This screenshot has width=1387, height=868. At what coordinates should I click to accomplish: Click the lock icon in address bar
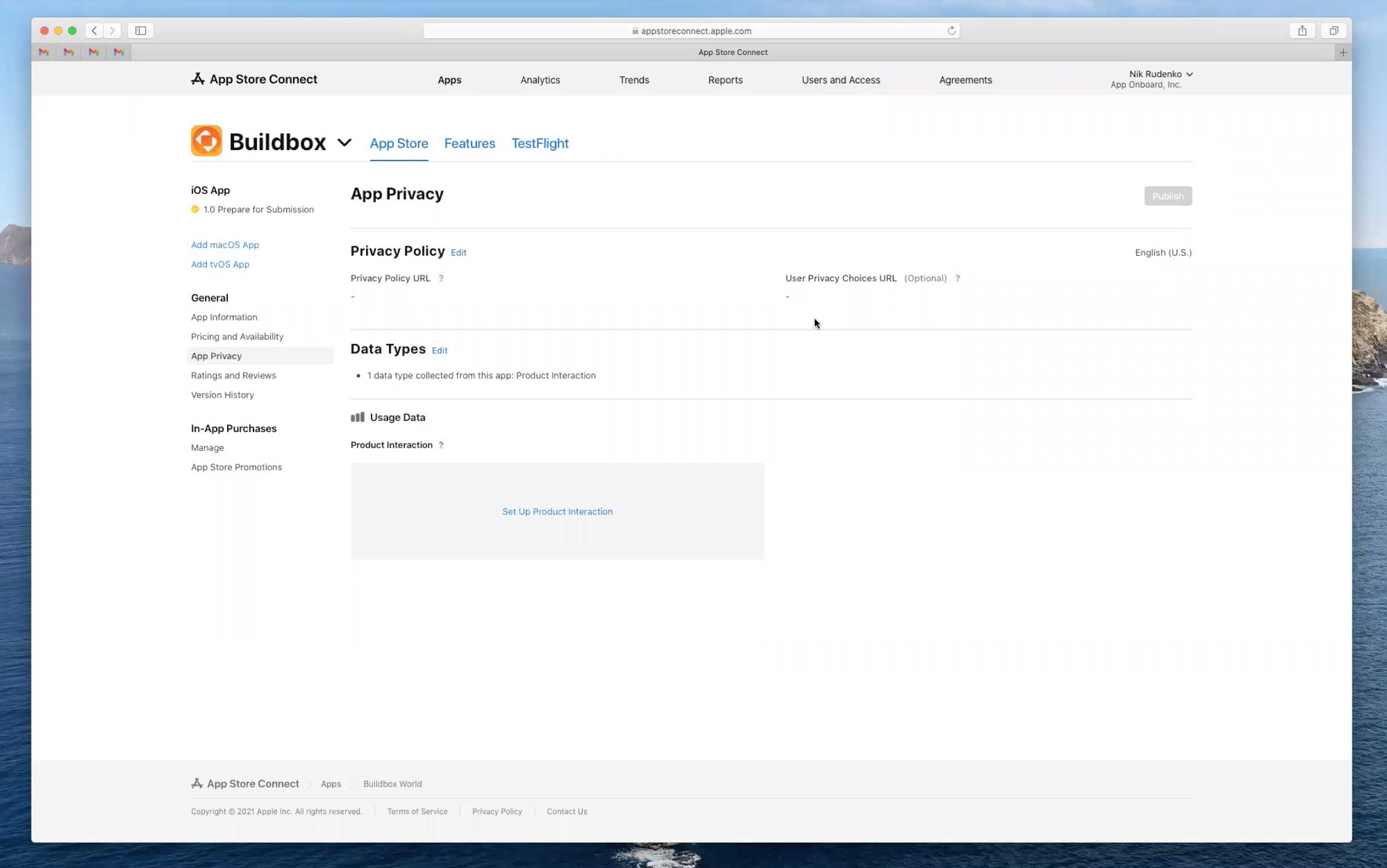pos(635,31)
